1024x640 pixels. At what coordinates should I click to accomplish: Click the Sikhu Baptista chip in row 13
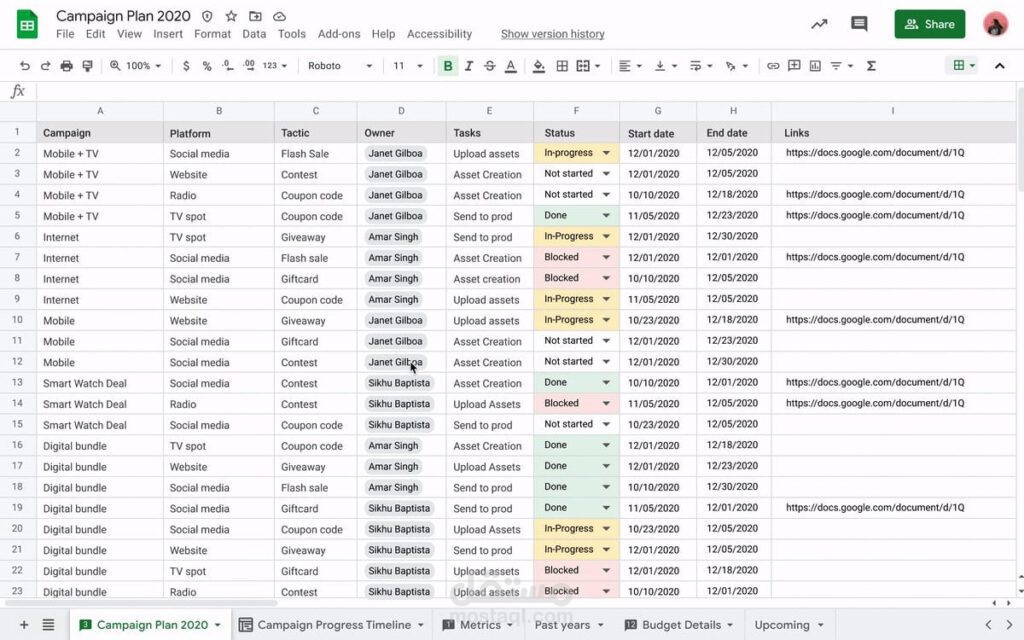click(x=399, y=383)
